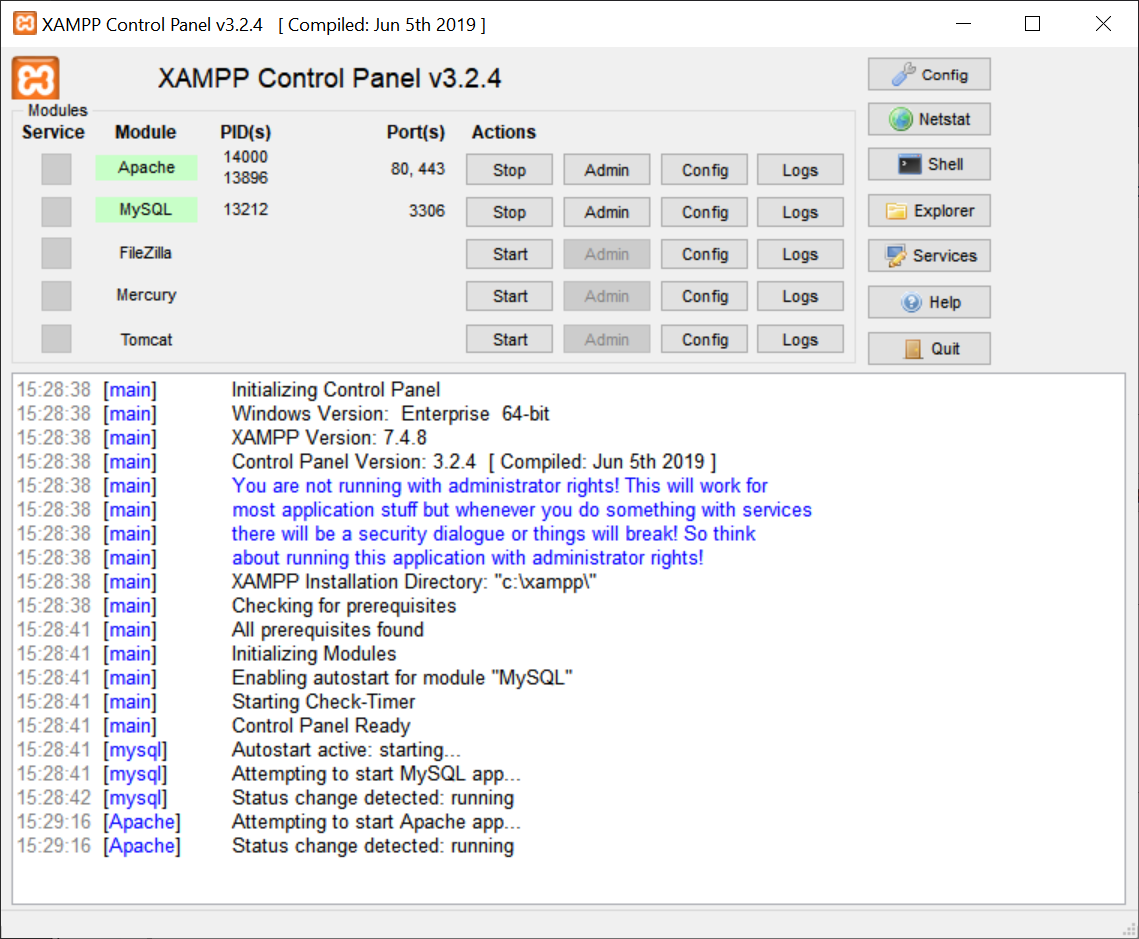The image size is (1139, 939).
Task: Click Apache PID 13896
Action: click(x=246, y=178)
